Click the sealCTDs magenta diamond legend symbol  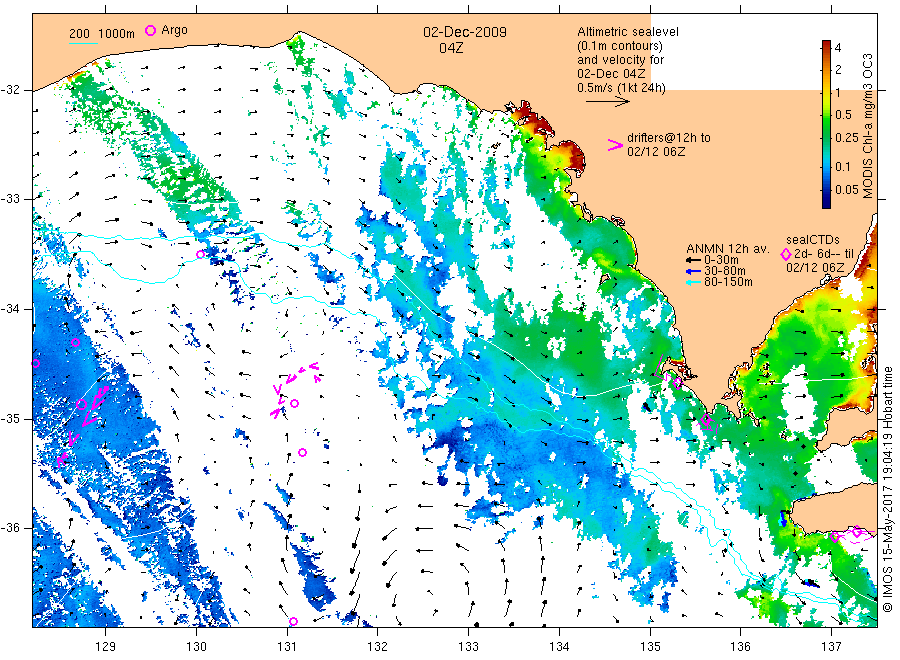point(786,254)
